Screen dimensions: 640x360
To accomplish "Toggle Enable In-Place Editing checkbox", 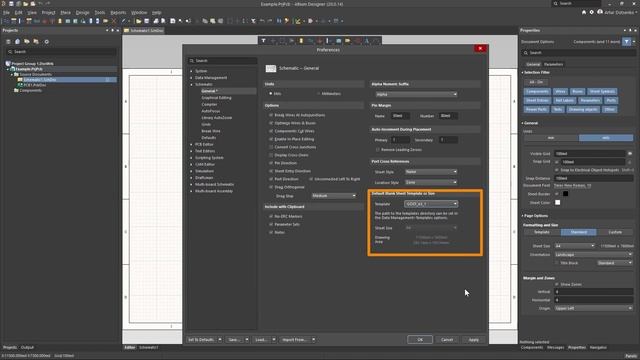I will (x=271, y=139).
